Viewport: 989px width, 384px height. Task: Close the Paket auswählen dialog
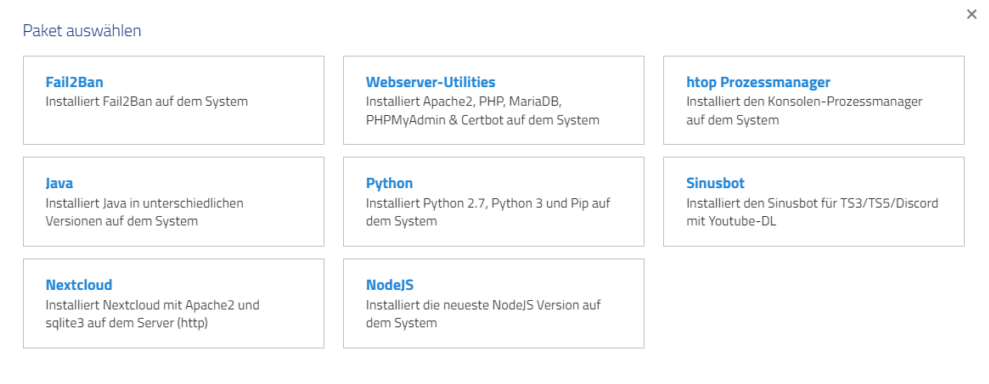point(971,15)
